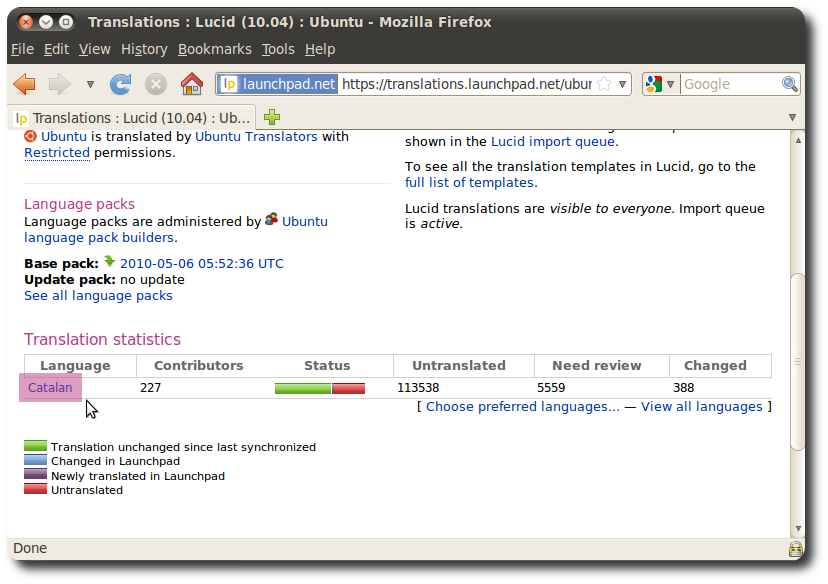The width and height of the screenshot is (828, 584).
Task: Click the purple Newly translated swatch
Action: 35,475
